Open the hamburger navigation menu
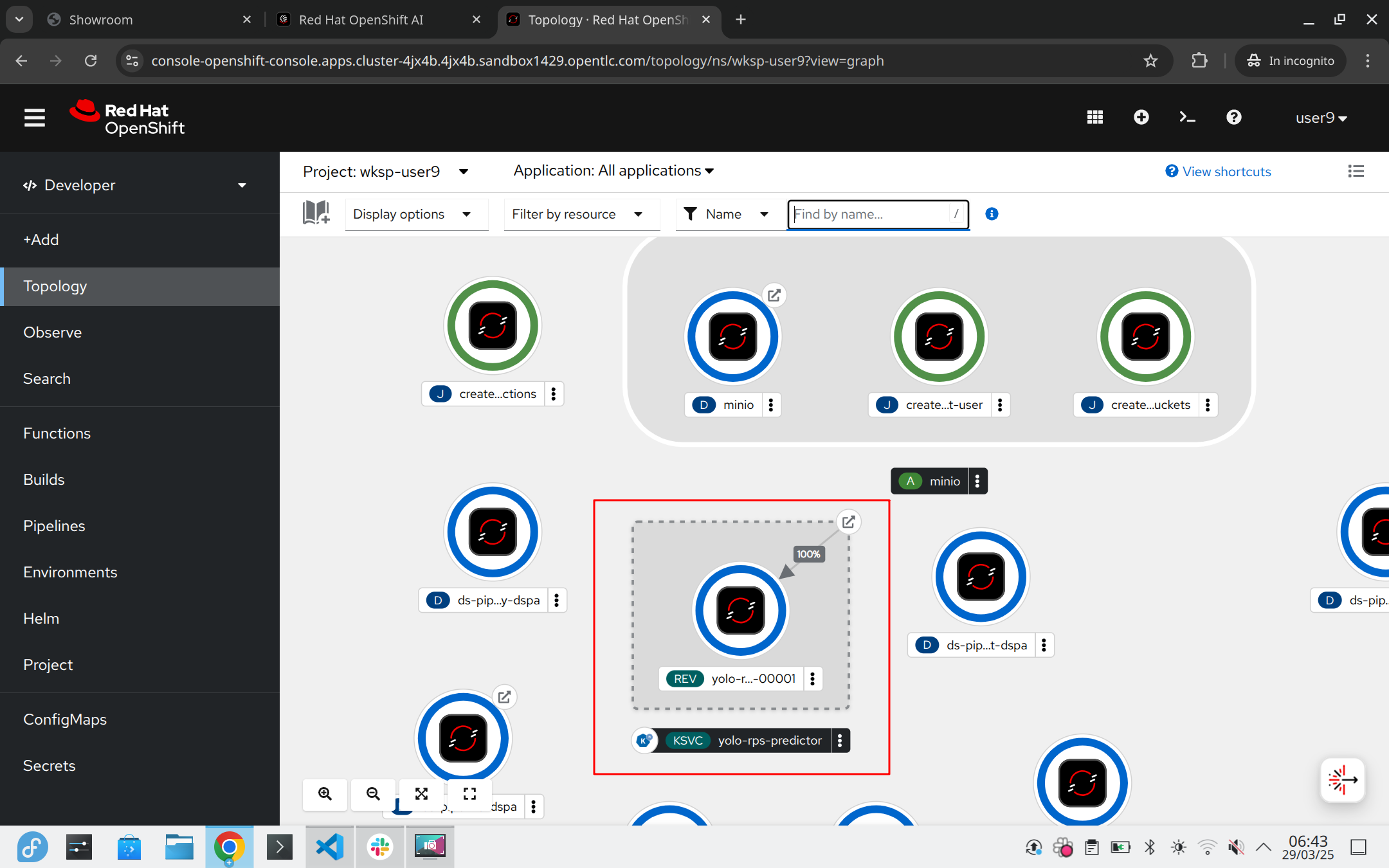Image resolution: width=1389 pixels, height=868 pixels. (35, 118)
